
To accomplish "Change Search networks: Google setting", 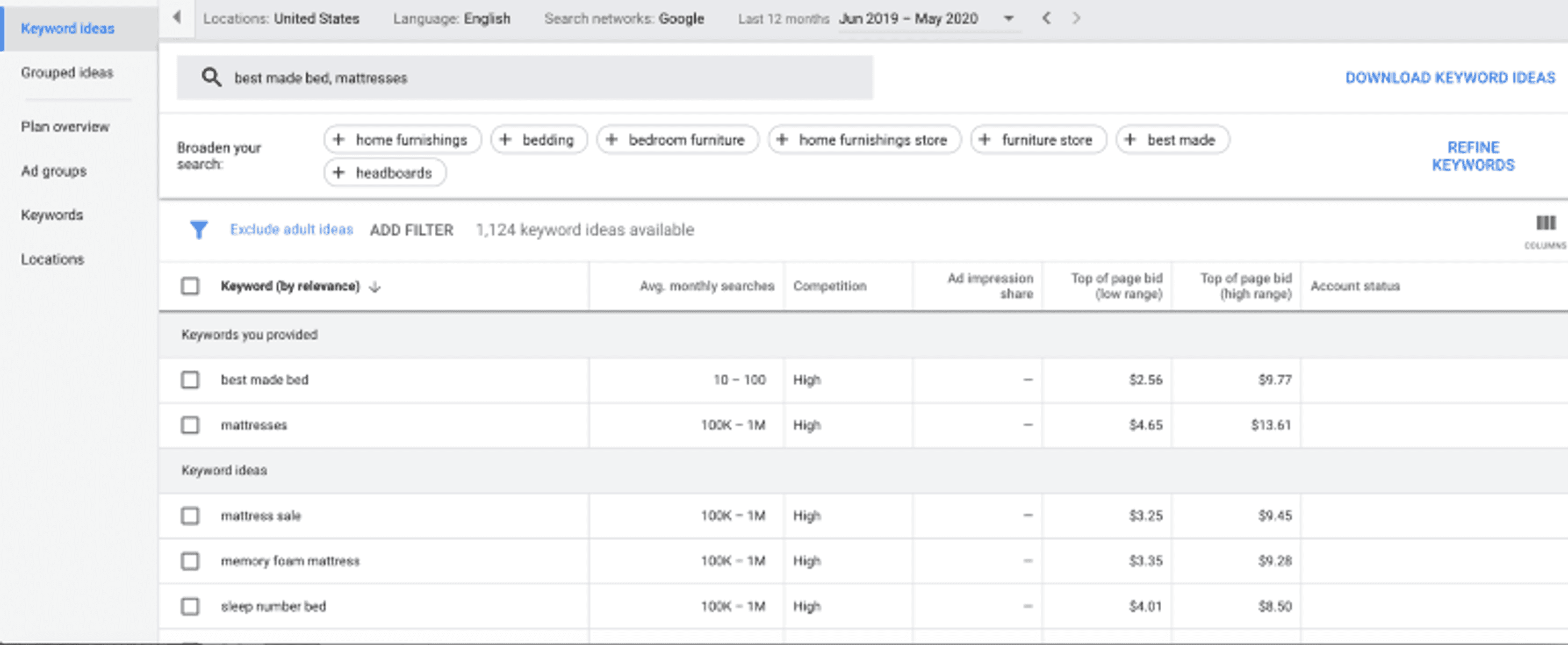I will coord(624,18).
